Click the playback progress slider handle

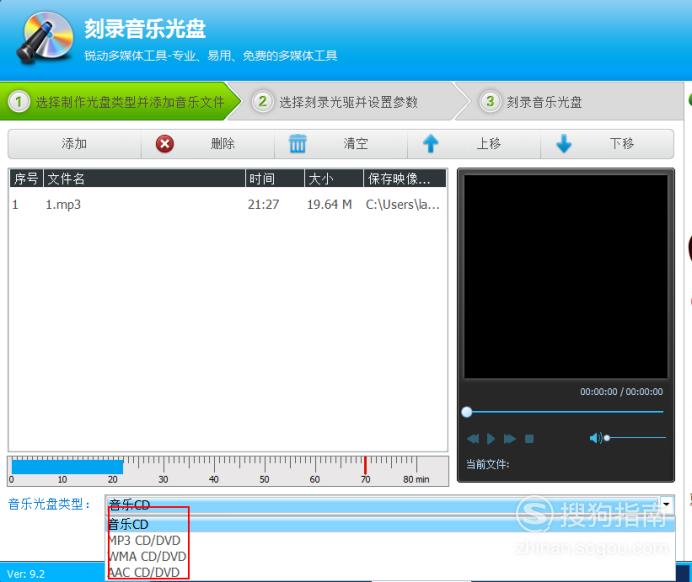click(466, 412)
